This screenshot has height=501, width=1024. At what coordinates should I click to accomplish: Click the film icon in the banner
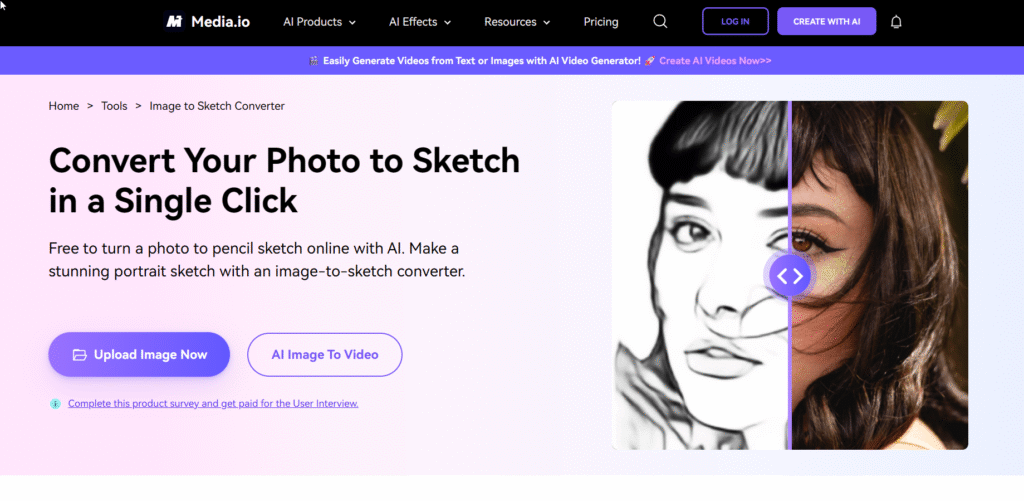[x=314, y=61]
